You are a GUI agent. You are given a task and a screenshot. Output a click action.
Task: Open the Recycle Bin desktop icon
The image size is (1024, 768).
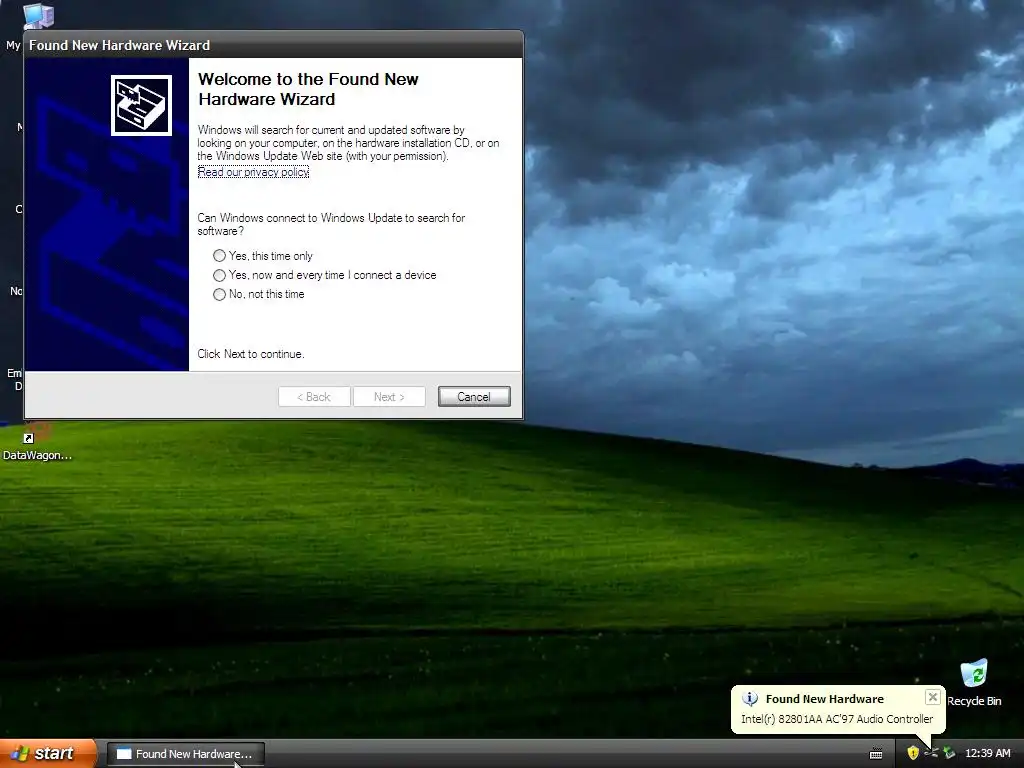pos(974,682)
